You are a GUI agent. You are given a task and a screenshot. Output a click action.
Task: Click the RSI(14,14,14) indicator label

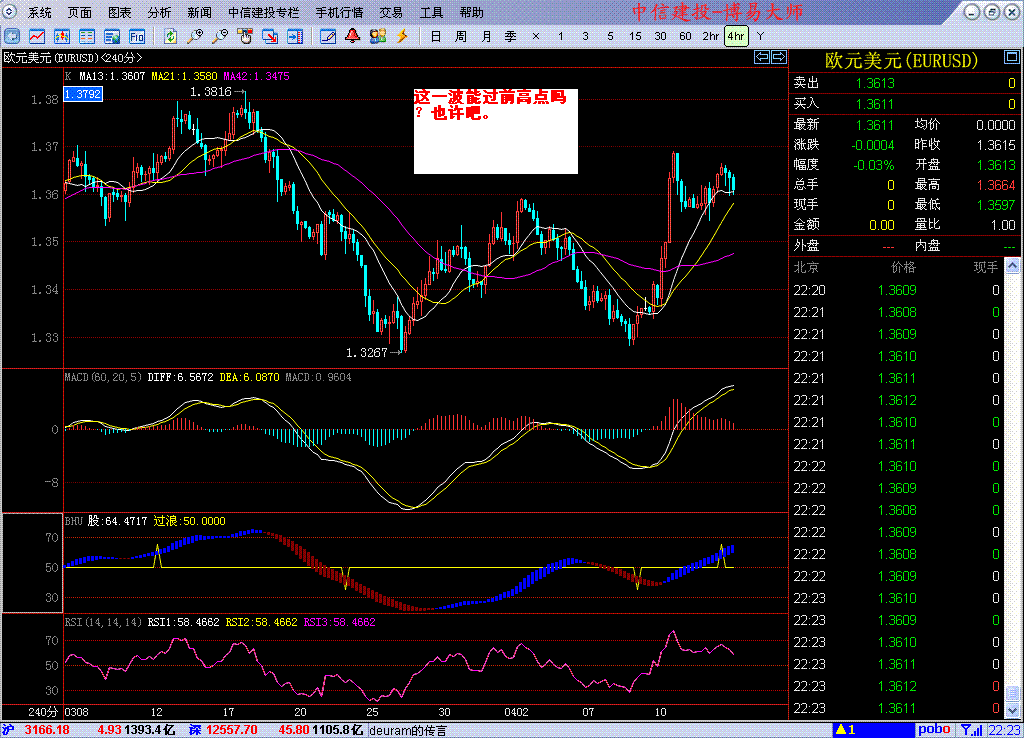point(103,622)
